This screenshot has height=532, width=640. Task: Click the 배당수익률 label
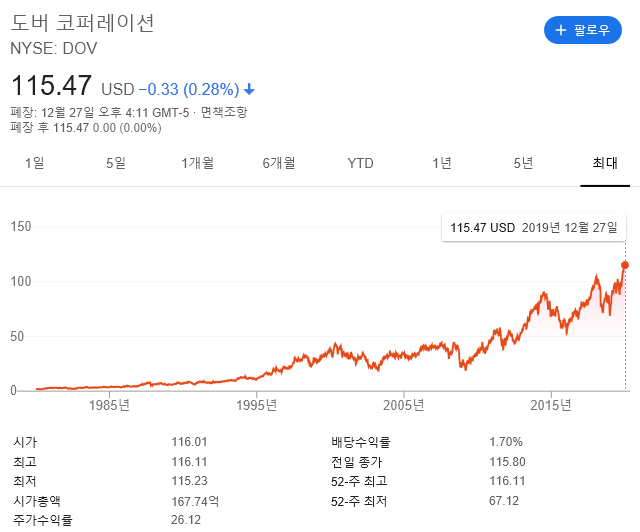coord(361,442)
